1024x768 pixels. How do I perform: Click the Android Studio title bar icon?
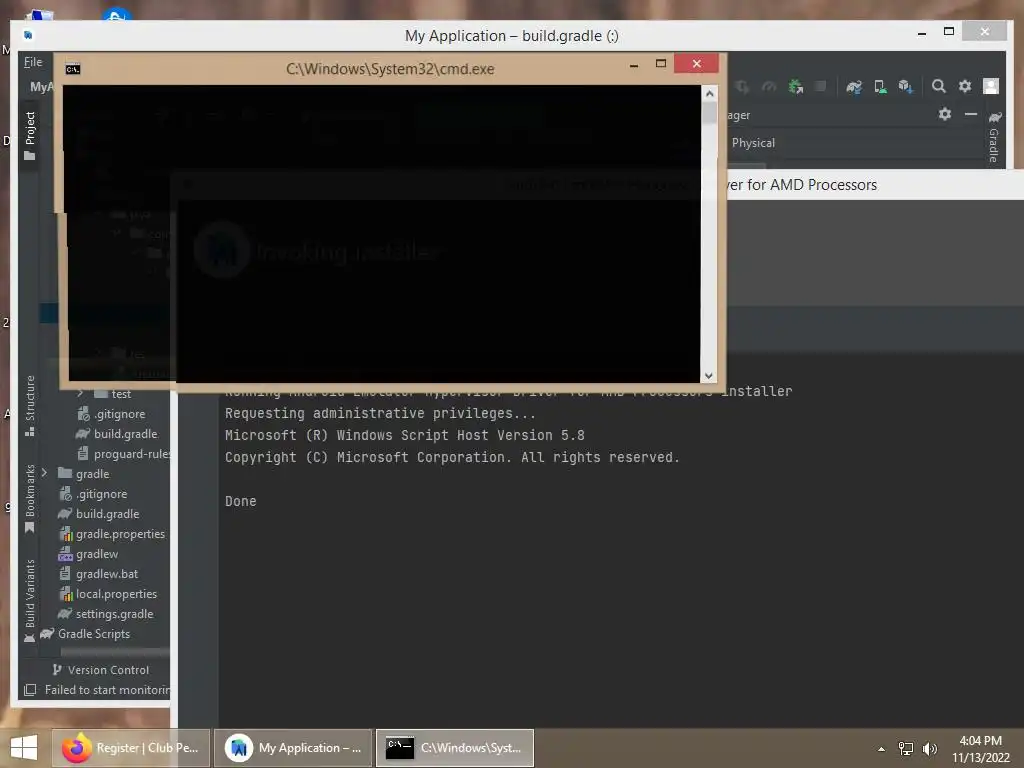pos(28,35)
